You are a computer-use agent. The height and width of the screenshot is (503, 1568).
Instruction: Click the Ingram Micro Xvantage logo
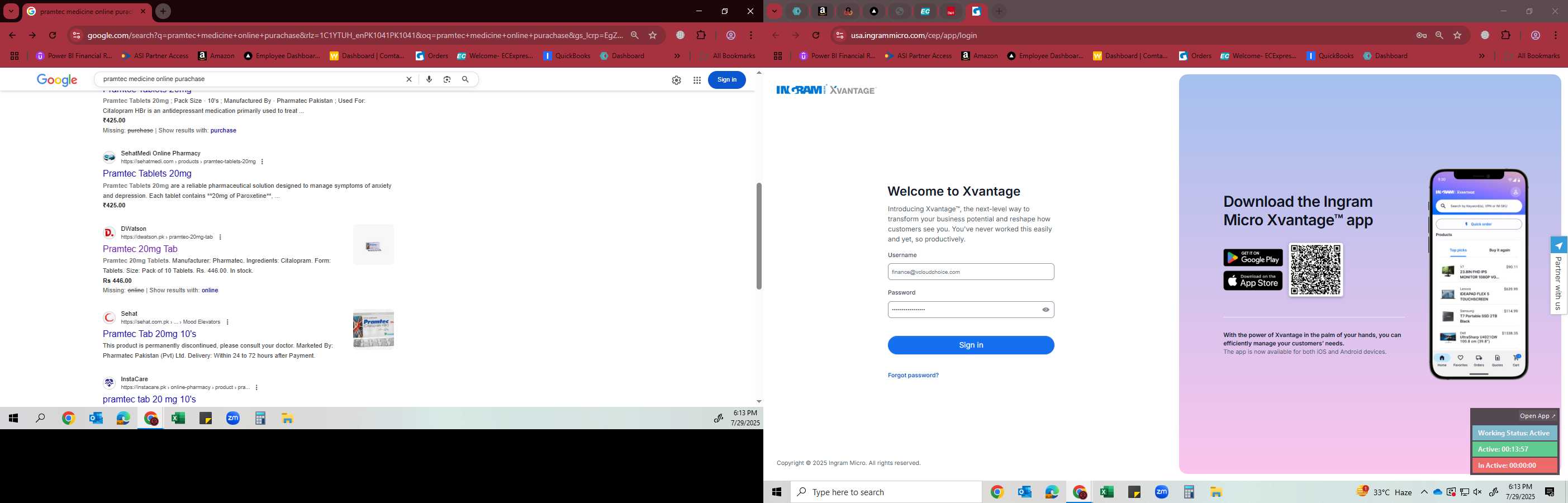point(825,90)
